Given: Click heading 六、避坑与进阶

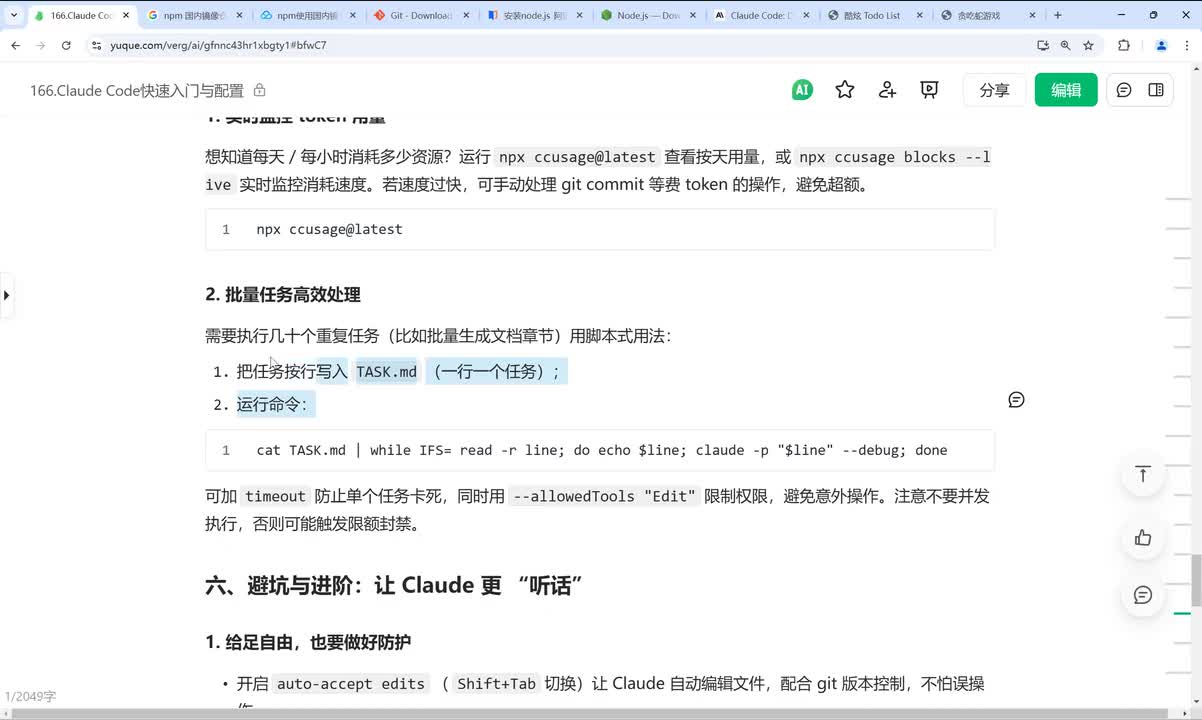Looking at the screenshot, I should tap(394, 585).
